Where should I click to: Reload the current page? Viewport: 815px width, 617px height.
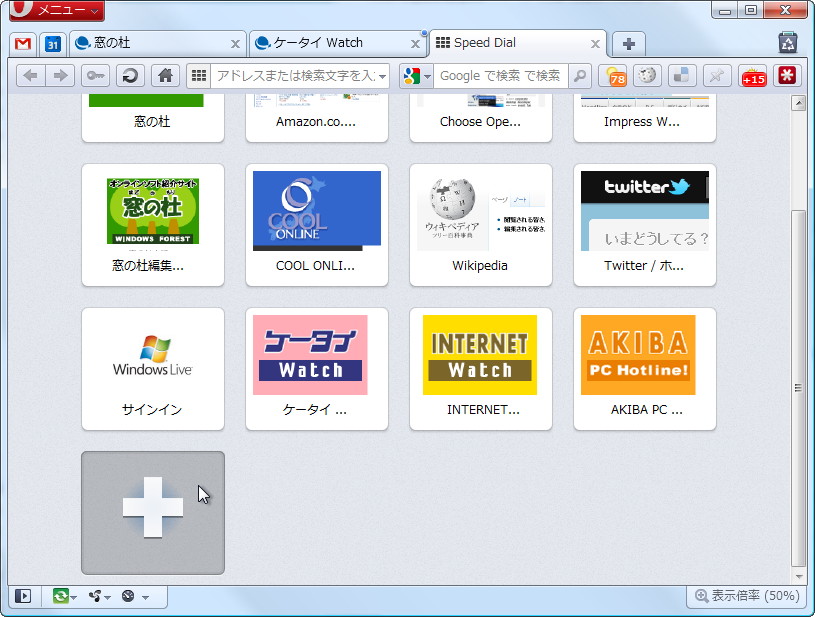pos(129,75)
